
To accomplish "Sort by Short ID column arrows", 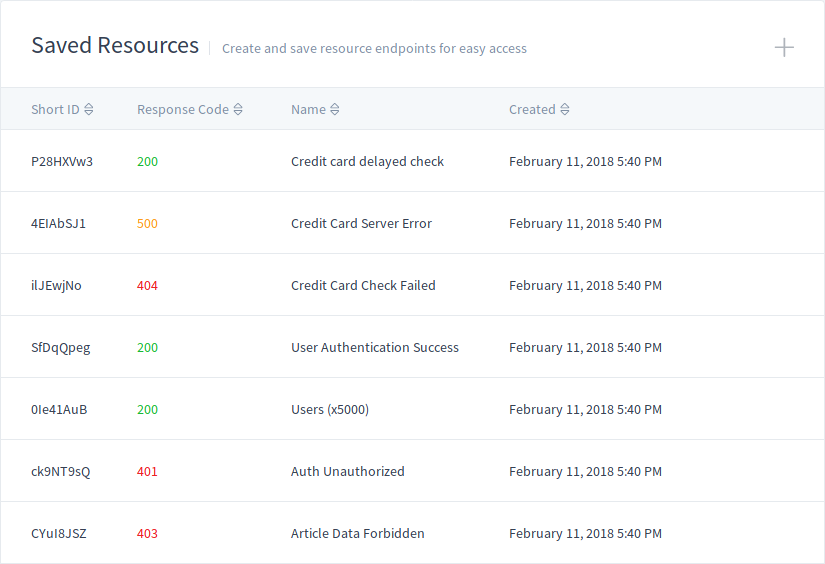I will tap(89, 109).
